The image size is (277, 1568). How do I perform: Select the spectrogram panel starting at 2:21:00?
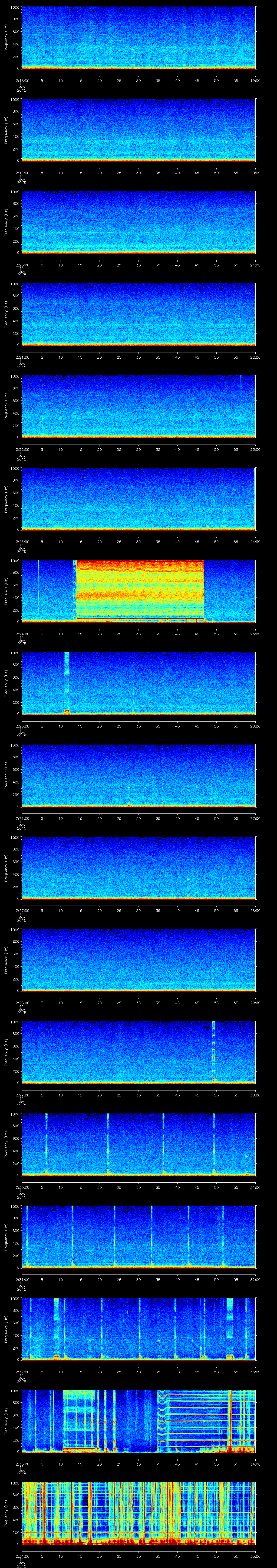coord(138,314)
